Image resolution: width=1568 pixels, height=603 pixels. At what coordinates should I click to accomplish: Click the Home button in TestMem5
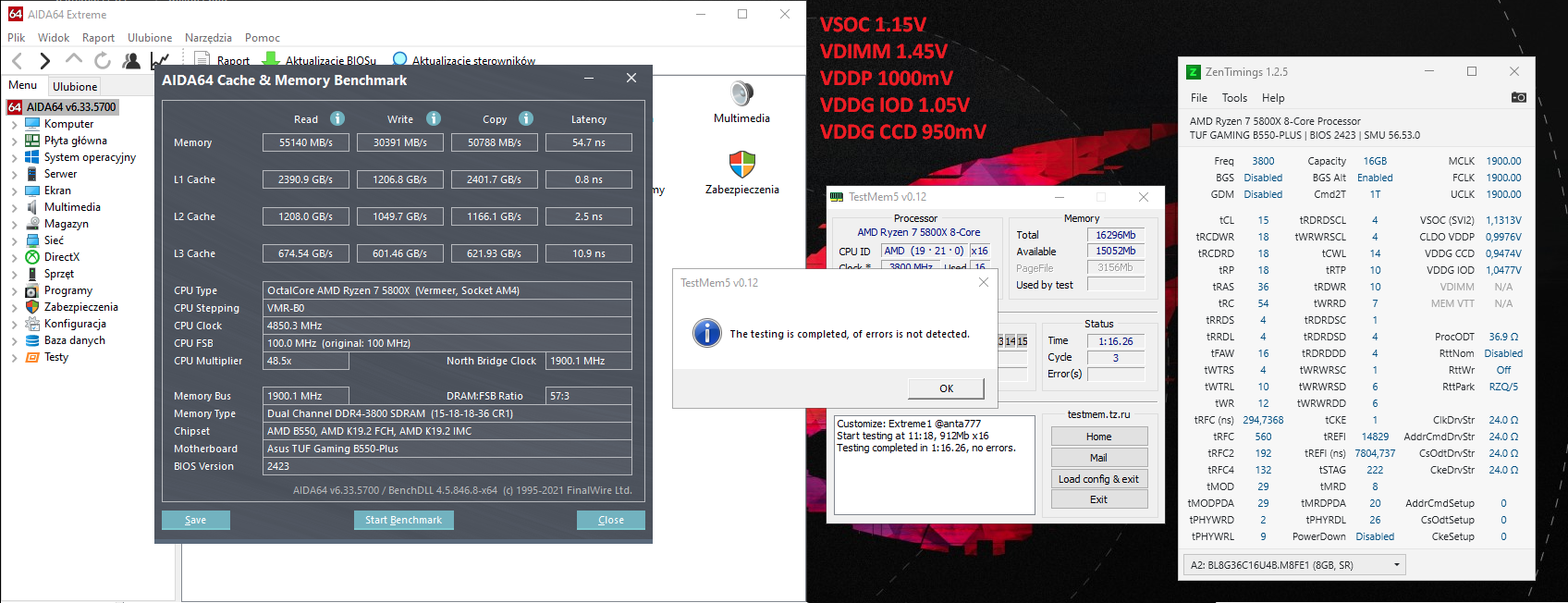(x=1099, y=437)
